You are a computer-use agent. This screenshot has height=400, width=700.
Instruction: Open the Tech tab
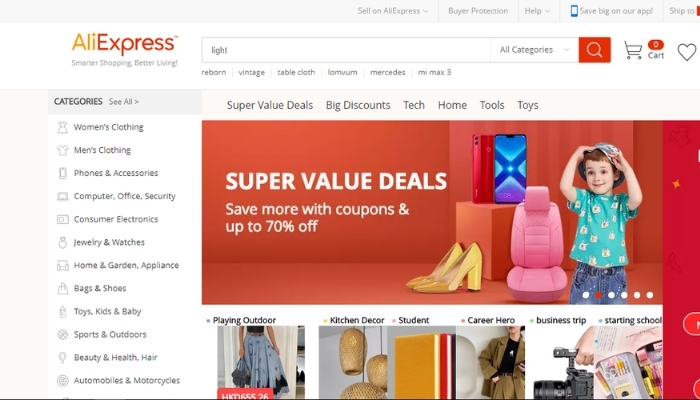pyautogui.click(x=414, y=105)
